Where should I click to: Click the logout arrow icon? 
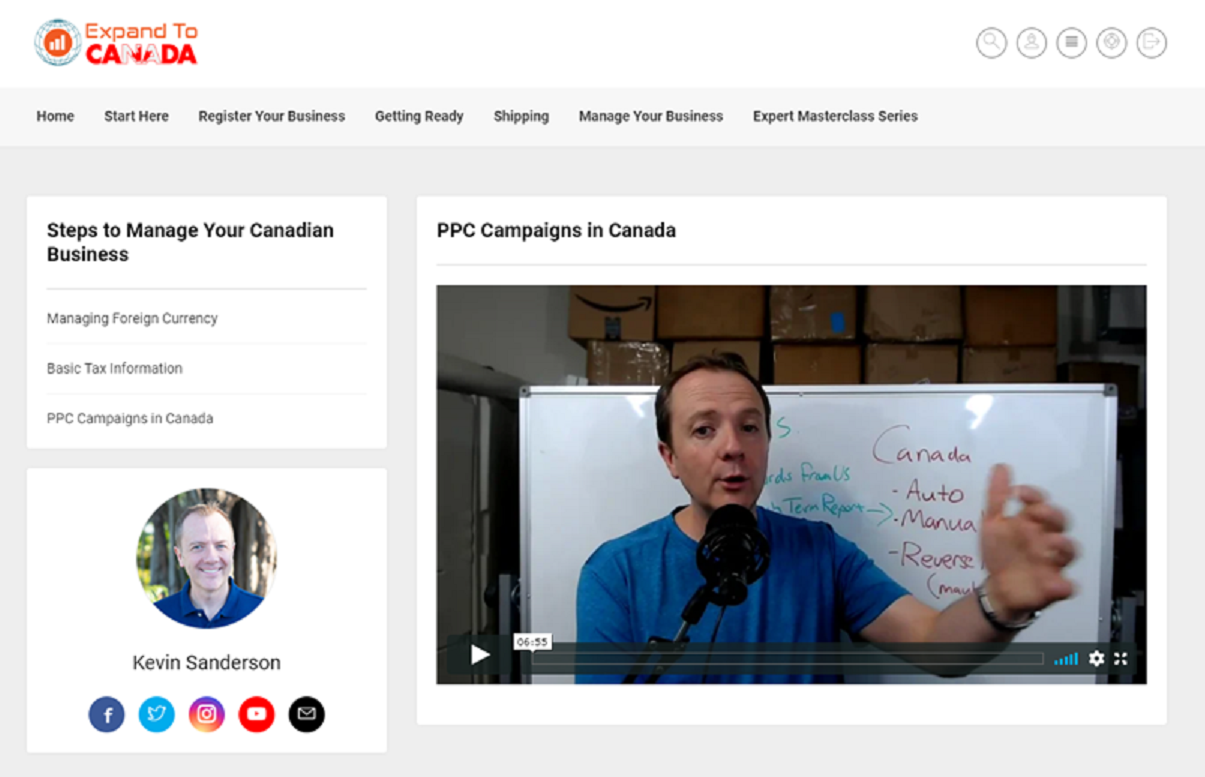1151,42
